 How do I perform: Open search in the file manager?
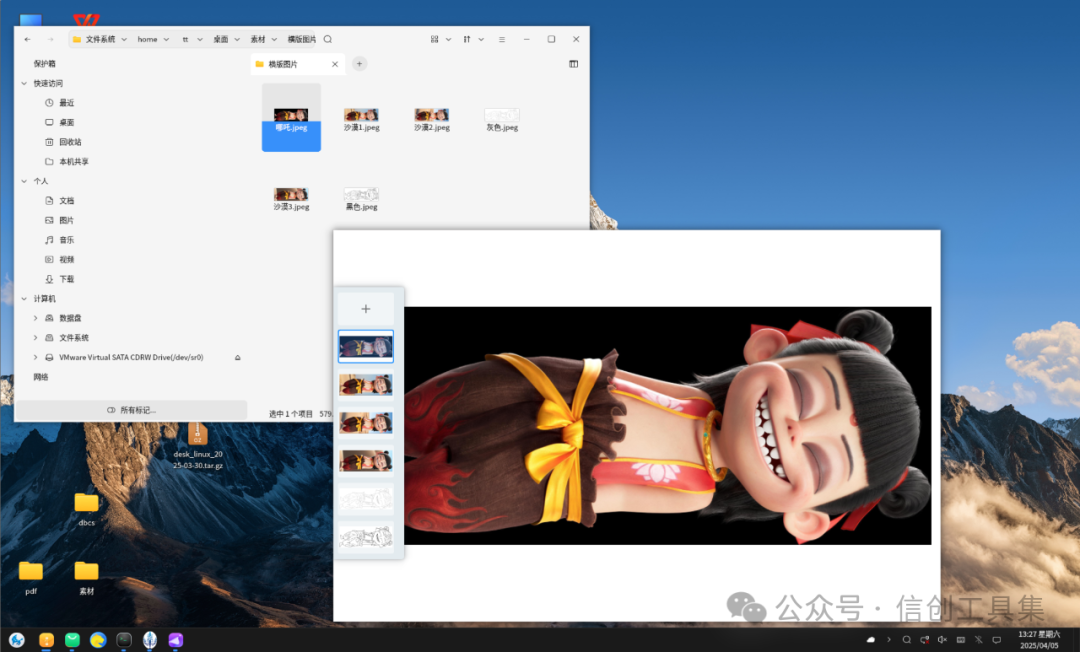[x=328, y=39]
